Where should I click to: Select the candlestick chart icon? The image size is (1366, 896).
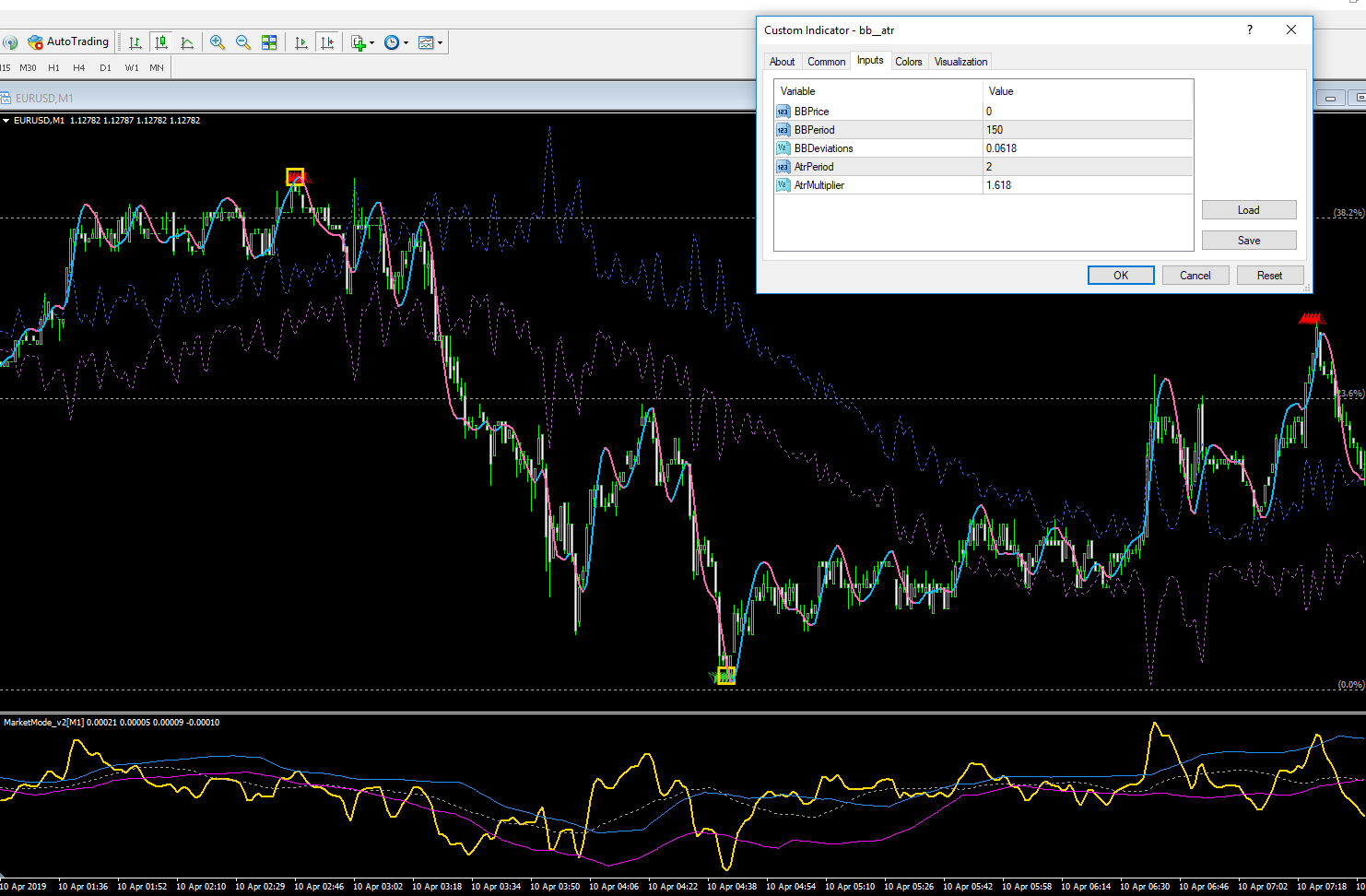click(x=161, y=42)
